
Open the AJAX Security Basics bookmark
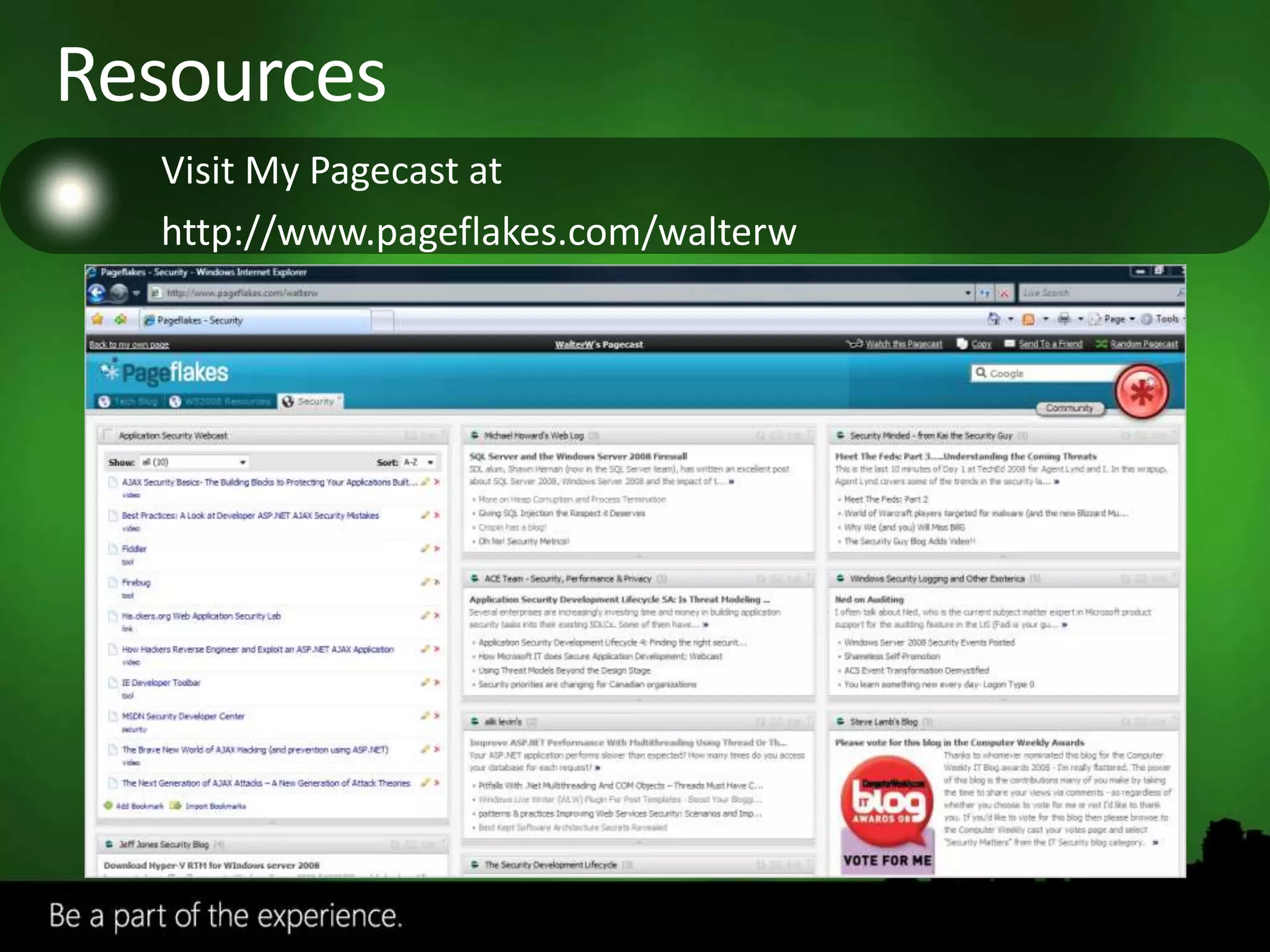(270, 482)
